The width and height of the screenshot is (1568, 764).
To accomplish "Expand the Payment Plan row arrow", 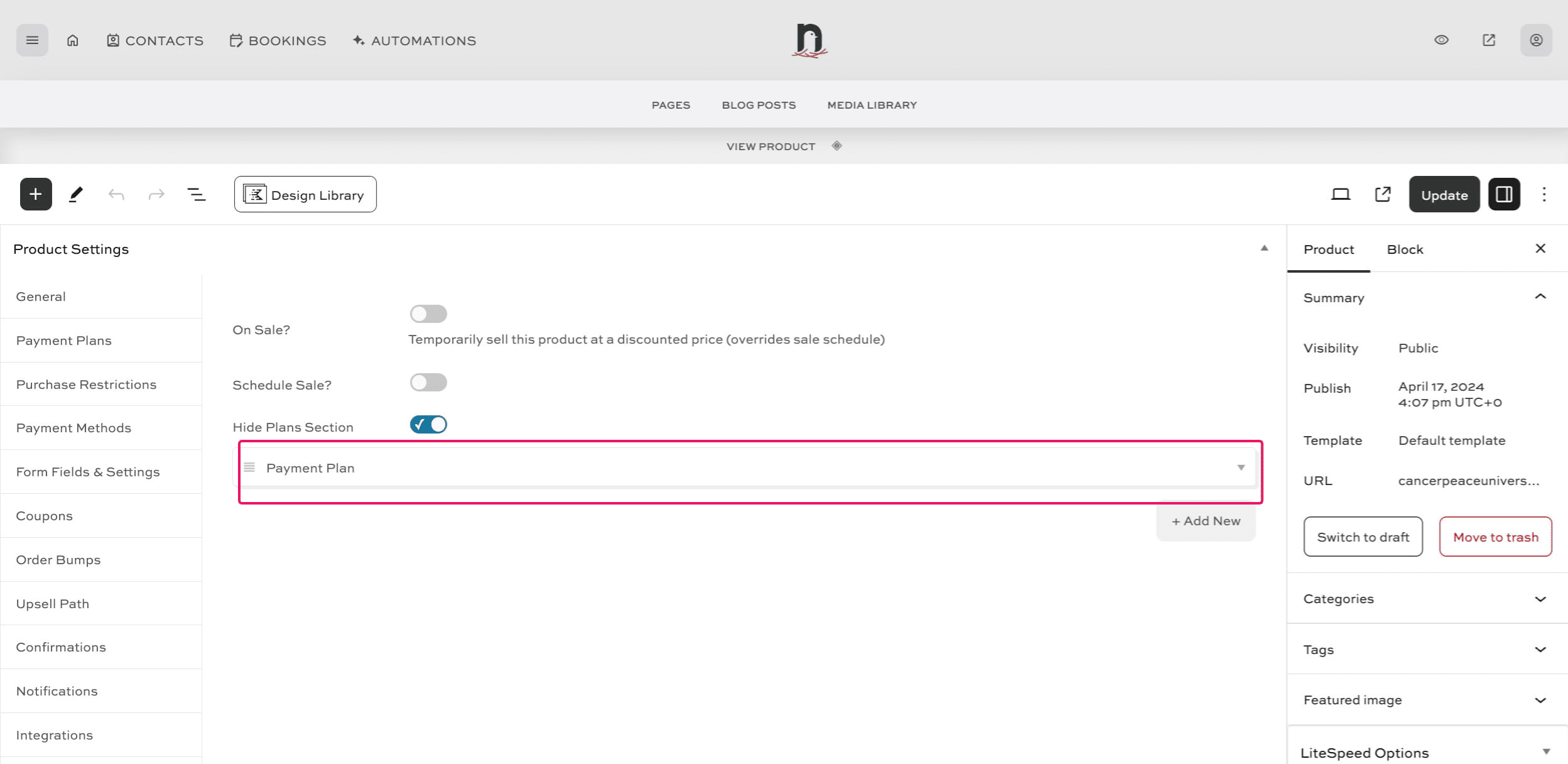I will tap(1241, 467).
